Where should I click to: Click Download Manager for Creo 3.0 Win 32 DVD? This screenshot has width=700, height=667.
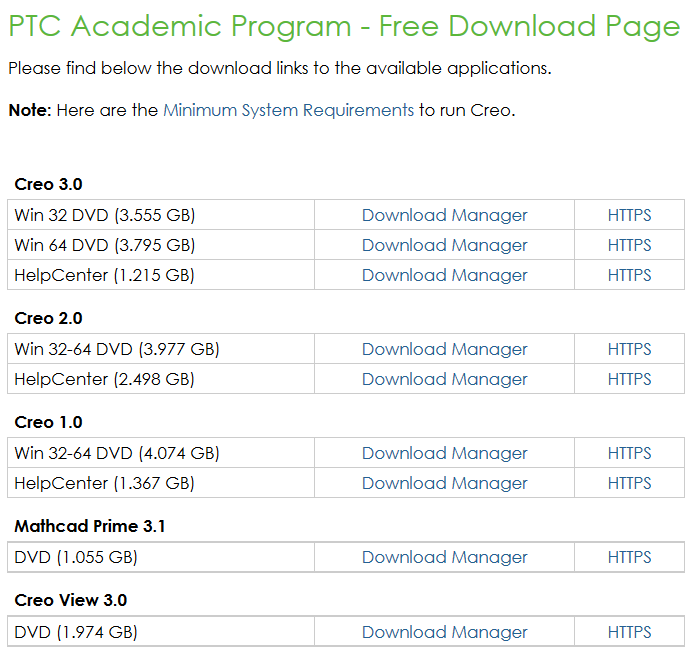click(445, 215)
